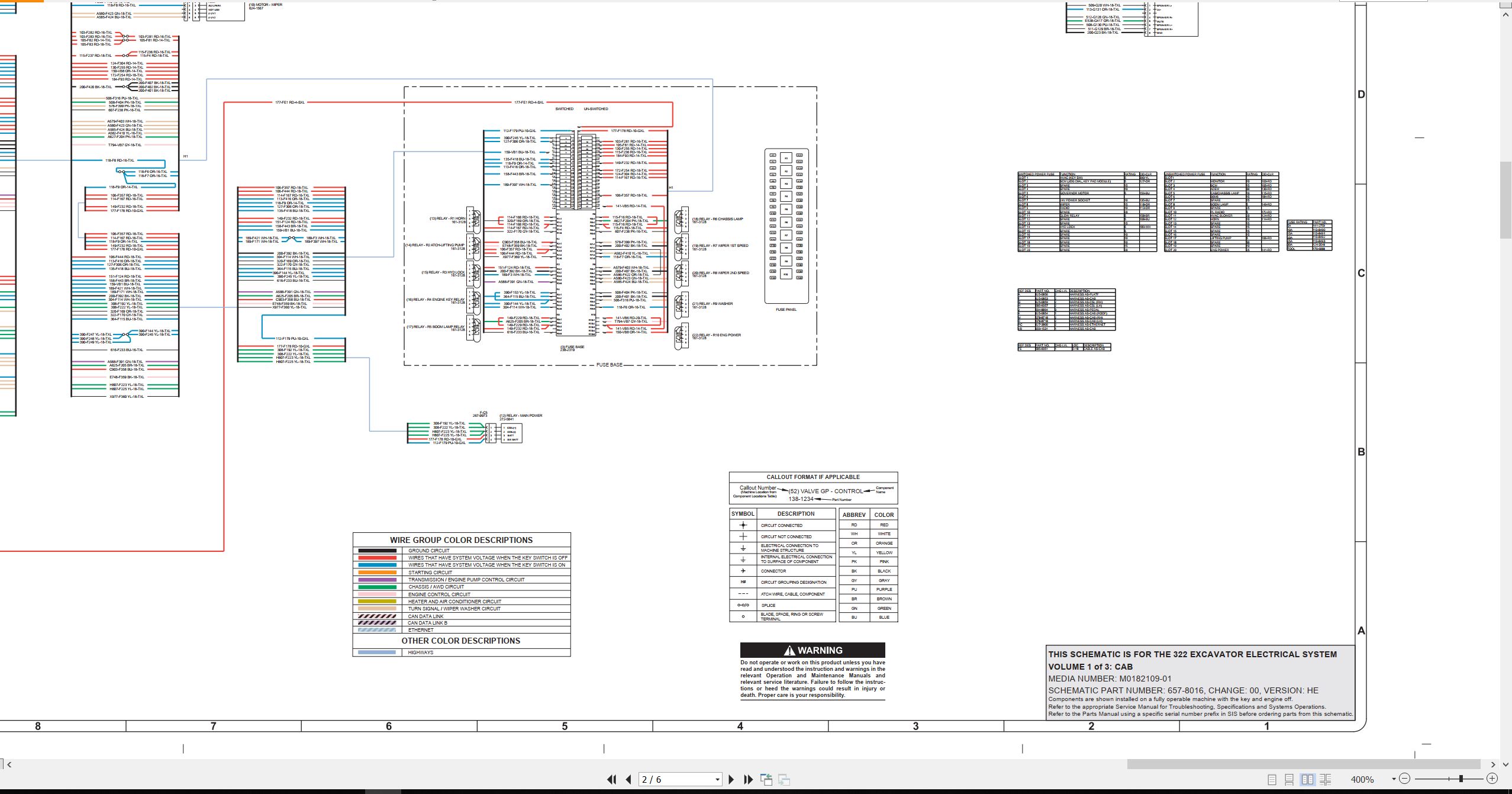
Task: Click 'VOLUME 1 of 3: CAB' text
Action: click(x=1090, y=667)
